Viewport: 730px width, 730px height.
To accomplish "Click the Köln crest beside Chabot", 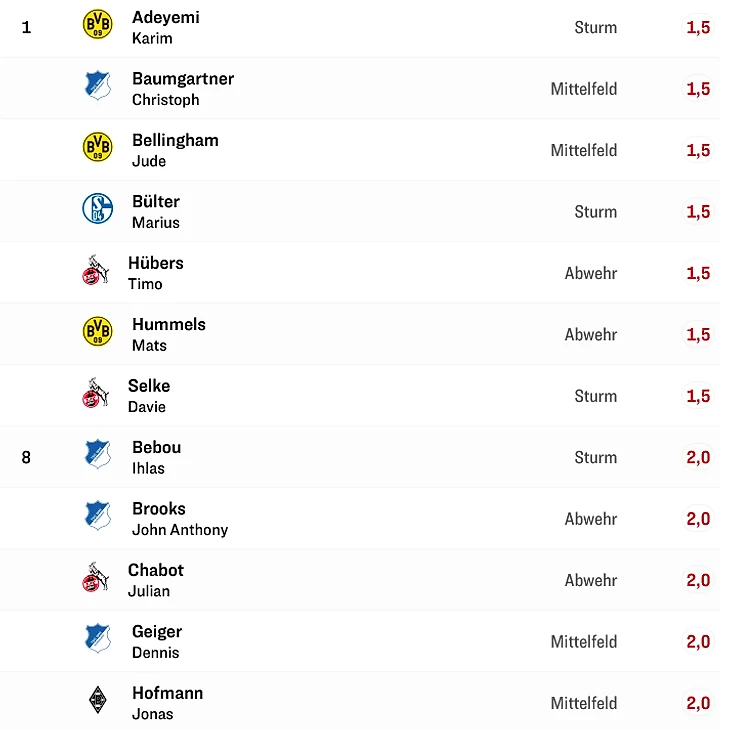I will point(95,577).
